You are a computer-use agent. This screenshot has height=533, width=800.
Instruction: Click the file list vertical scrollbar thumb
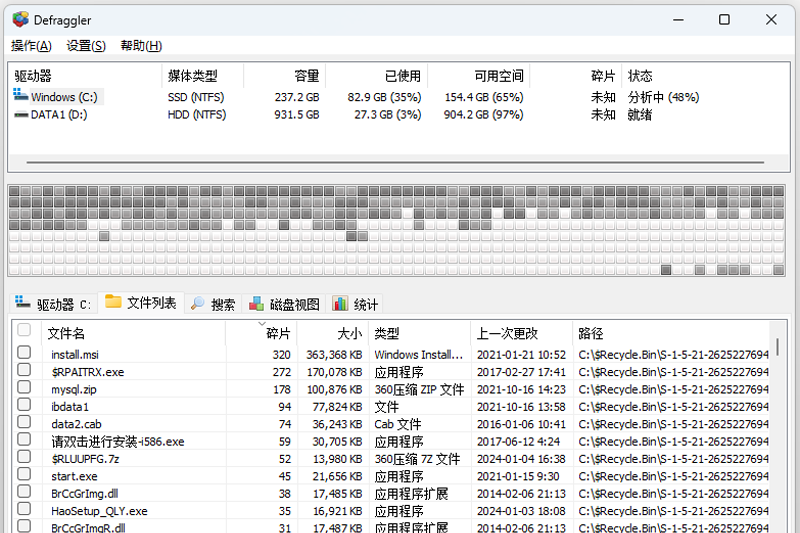pyautogui.click(x=778, y=346)
